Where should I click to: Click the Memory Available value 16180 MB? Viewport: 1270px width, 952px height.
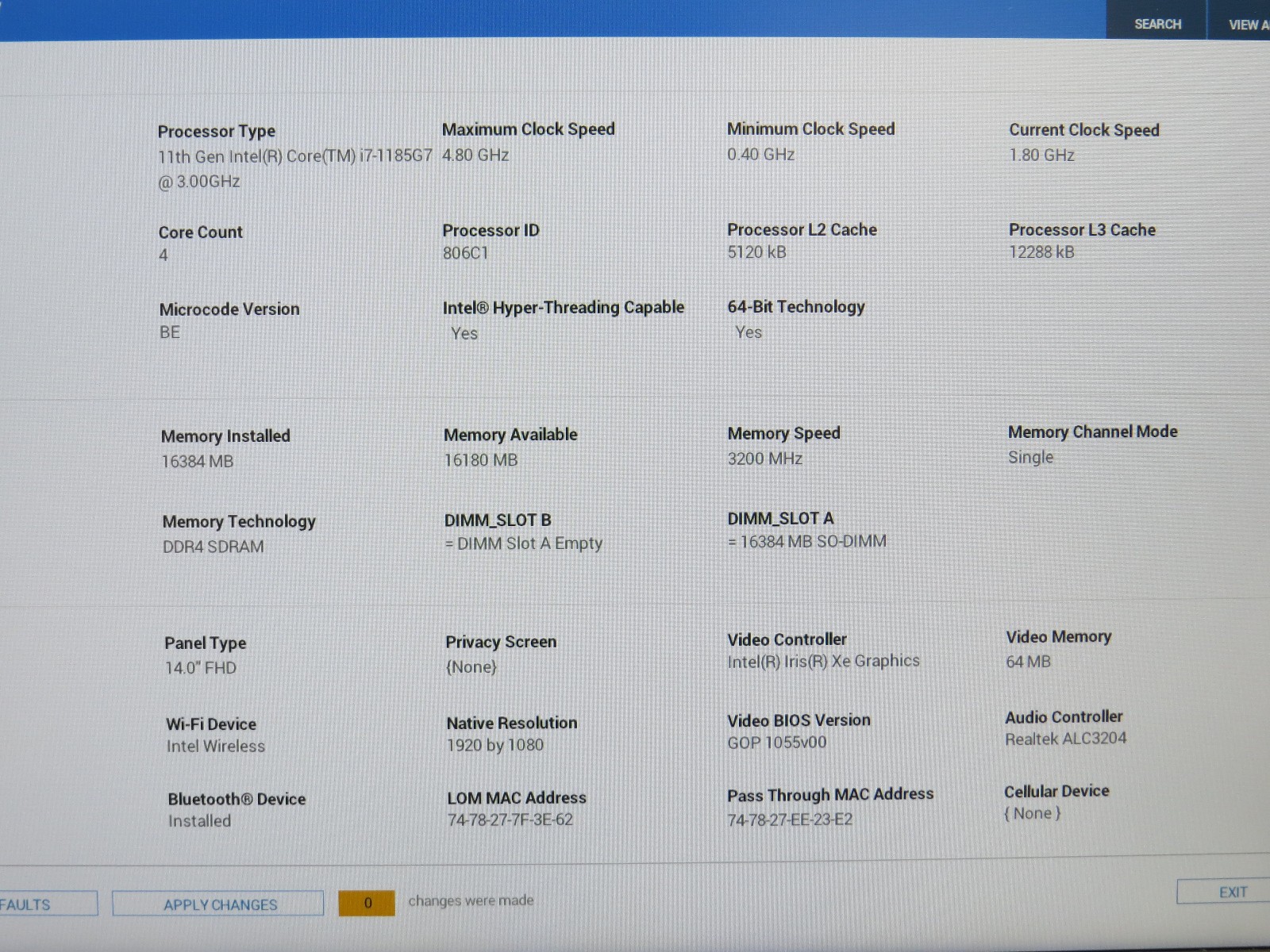480,460
